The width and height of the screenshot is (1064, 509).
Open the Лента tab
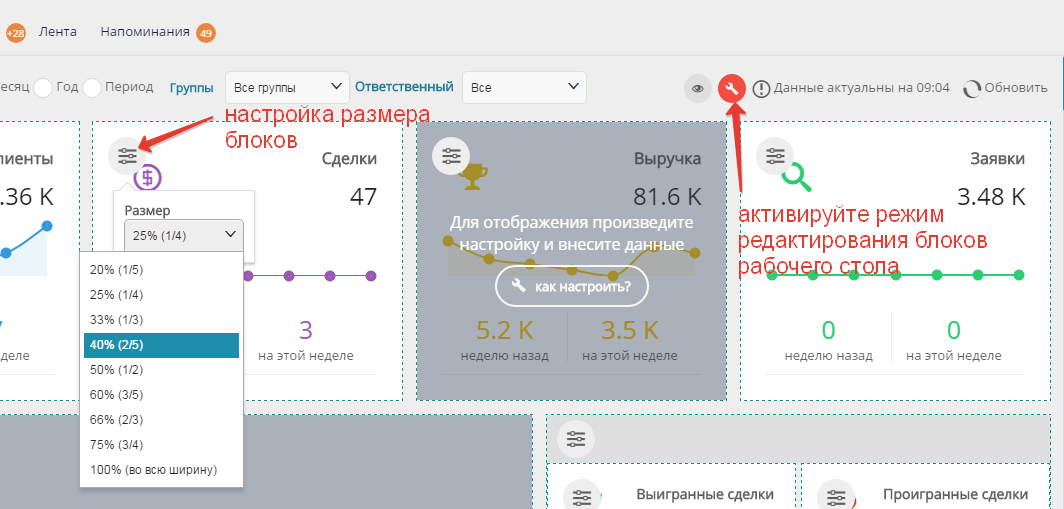pyautogui.click(x=58, y=32)
